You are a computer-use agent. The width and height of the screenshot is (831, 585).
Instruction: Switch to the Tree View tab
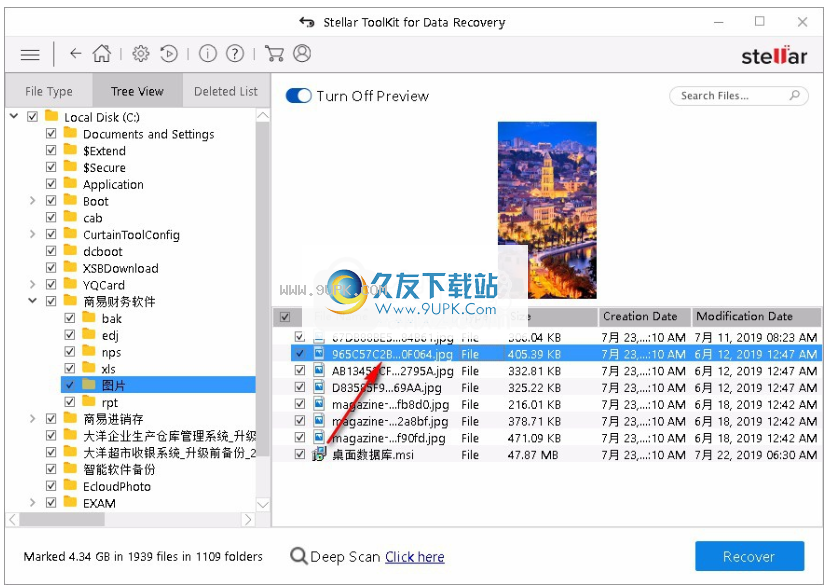(x=137, y=91)
